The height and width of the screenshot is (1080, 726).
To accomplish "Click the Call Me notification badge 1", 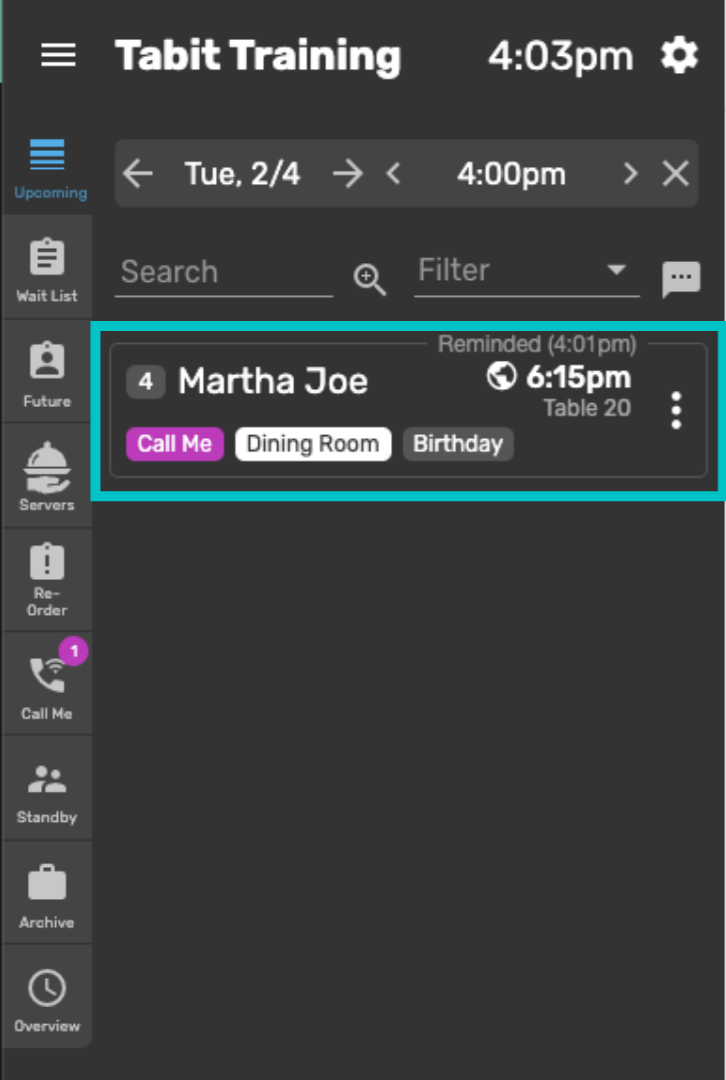I will 74,651.
